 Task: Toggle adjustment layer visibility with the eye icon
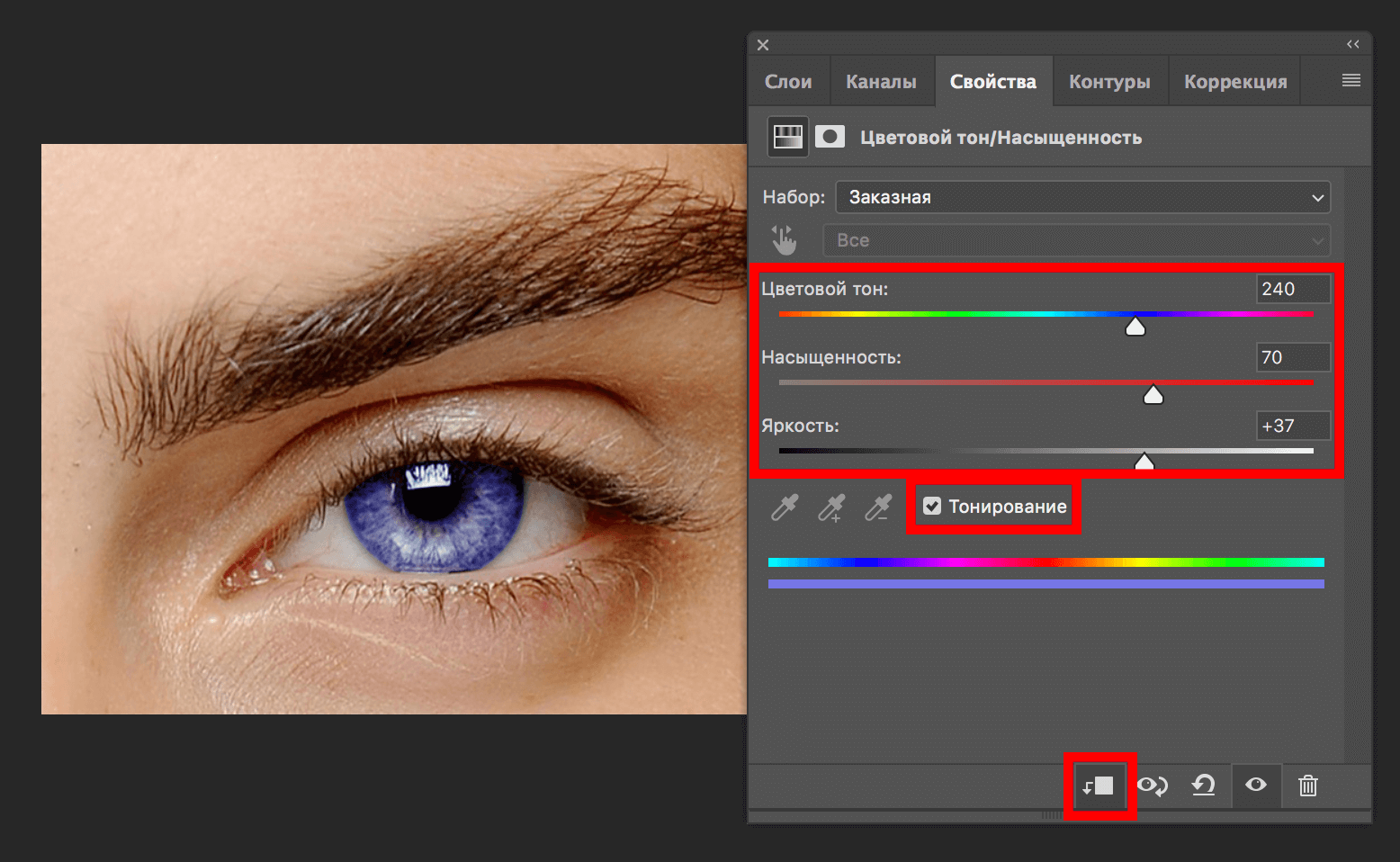(x=1256, y=785)
